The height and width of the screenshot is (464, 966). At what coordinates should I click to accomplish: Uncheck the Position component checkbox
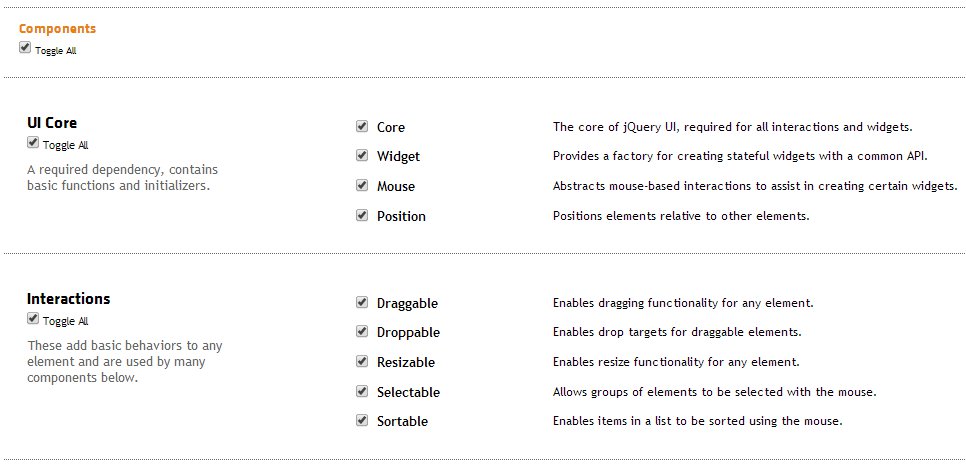[362, 215]
